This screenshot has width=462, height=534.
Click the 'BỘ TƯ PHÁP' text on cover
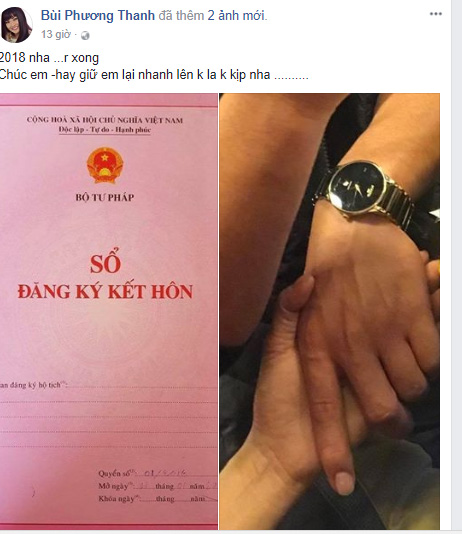(105, 197)
